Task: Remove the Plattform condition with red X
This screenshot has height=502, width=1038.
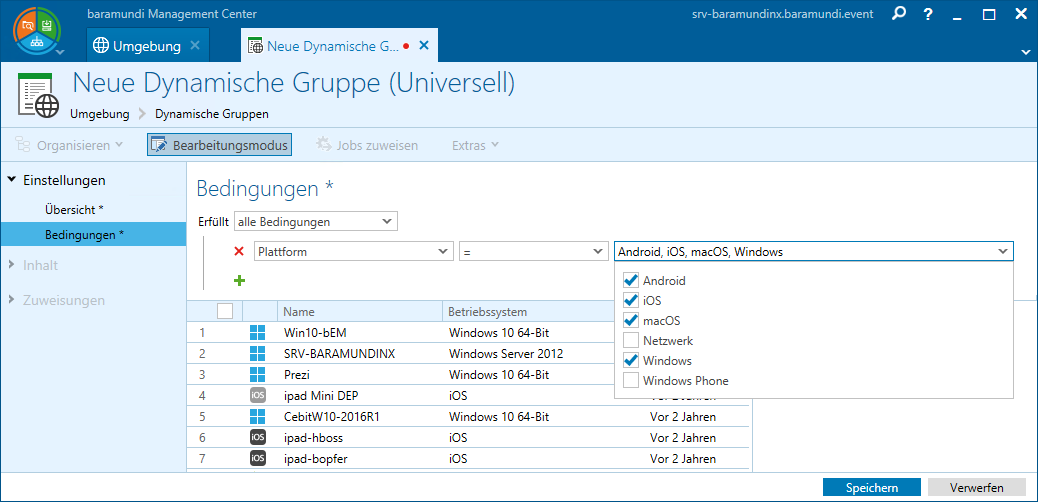Action: [x=239, y=251]
